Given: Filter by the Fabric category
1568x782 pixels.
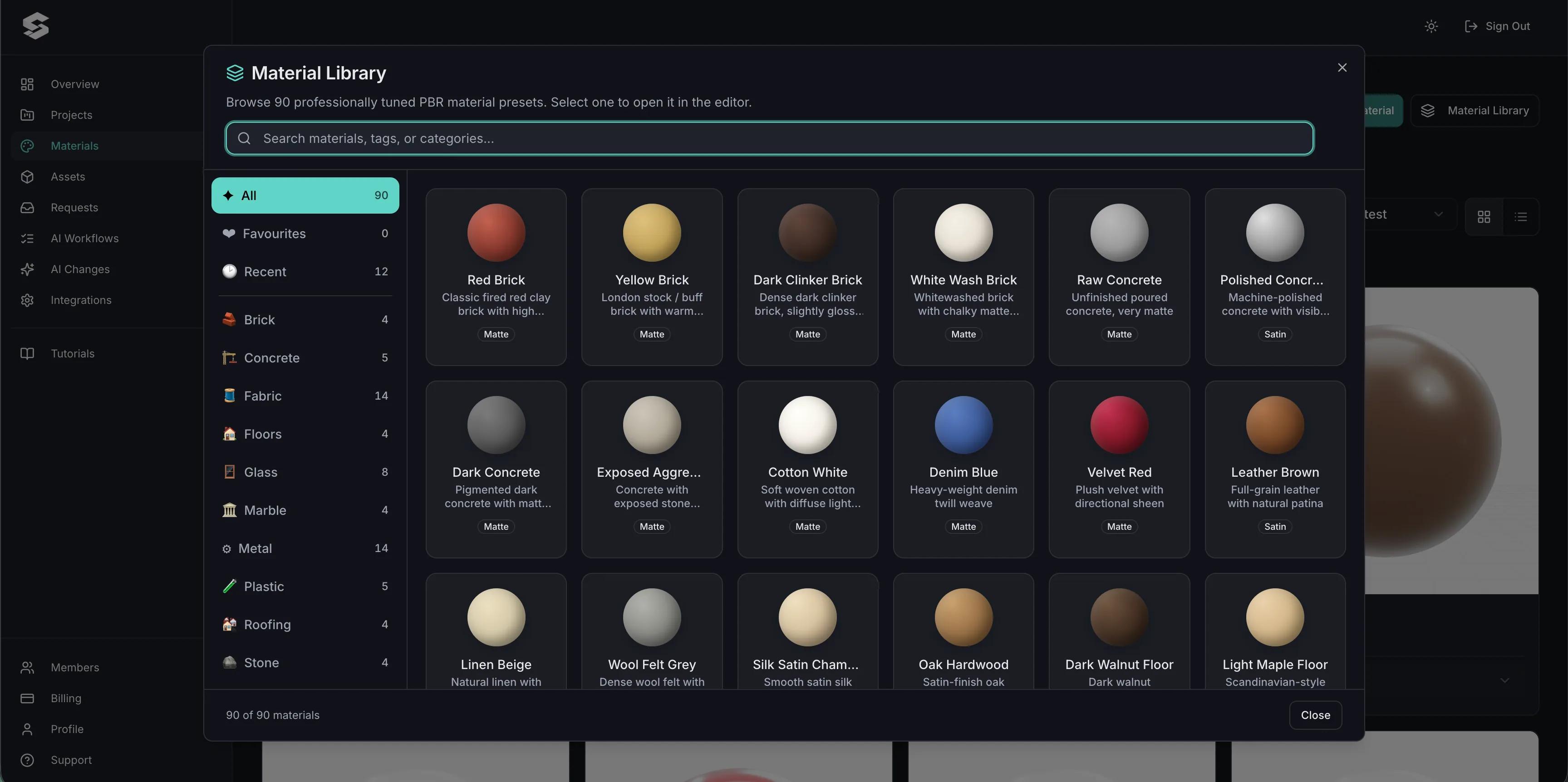Looking at the screenshot, I should [x=305, y=396].
